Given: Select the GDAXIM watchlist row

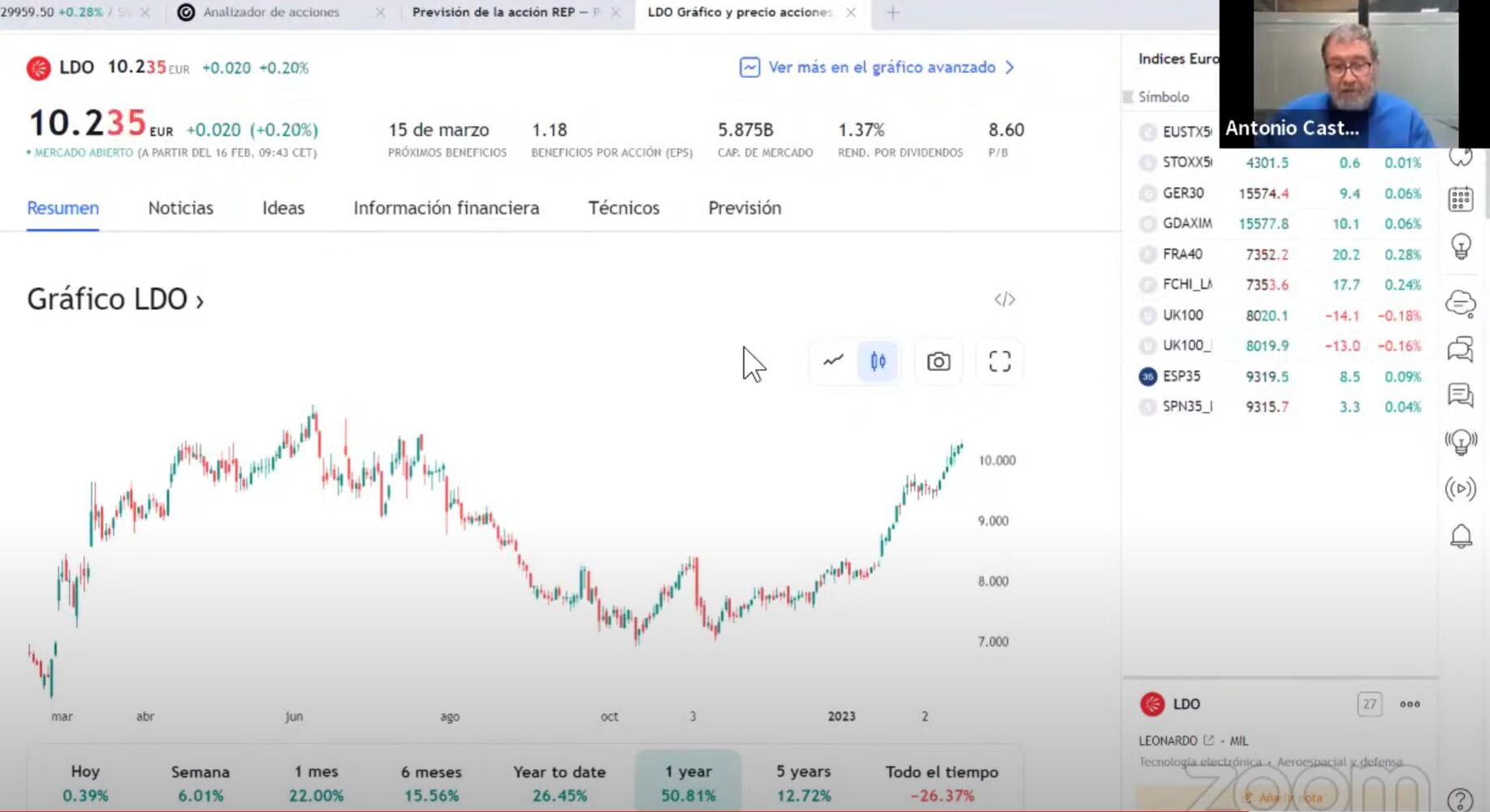Looking at the screenshot, I should tap(1281, 223).
